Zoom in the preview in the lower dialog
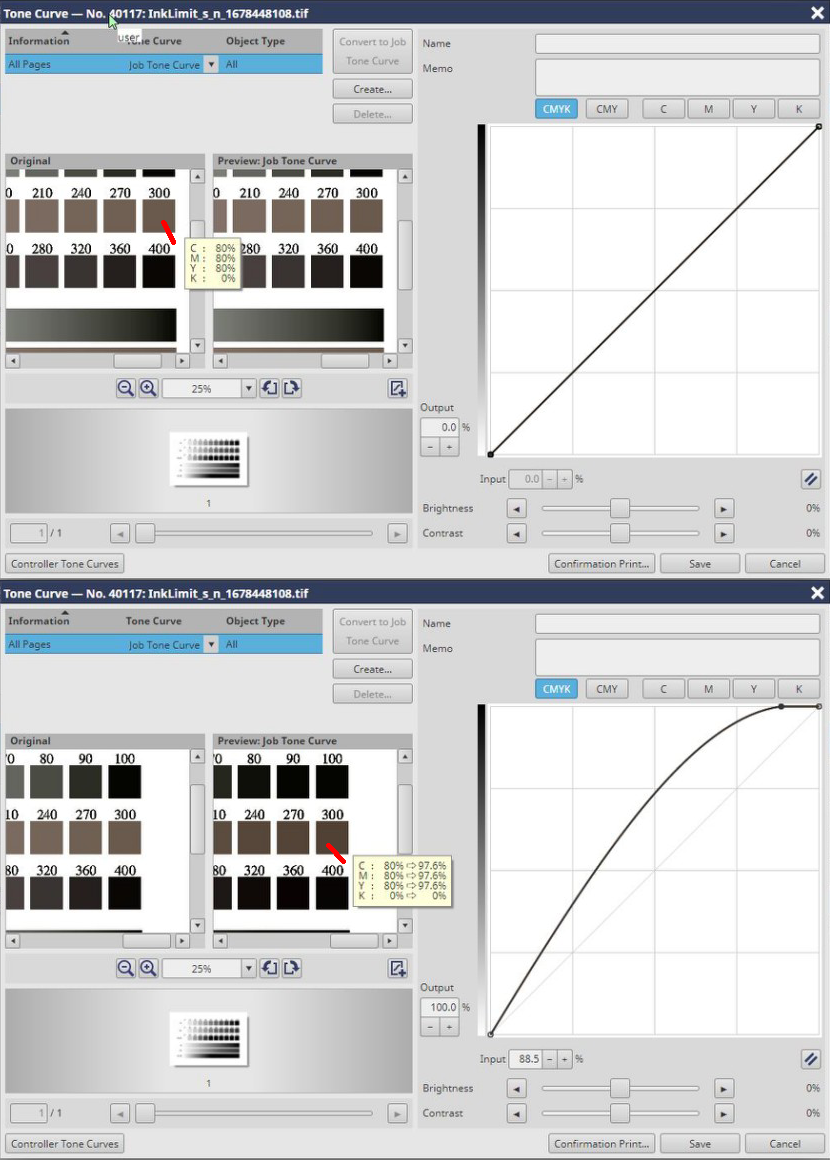 (148, 968)
